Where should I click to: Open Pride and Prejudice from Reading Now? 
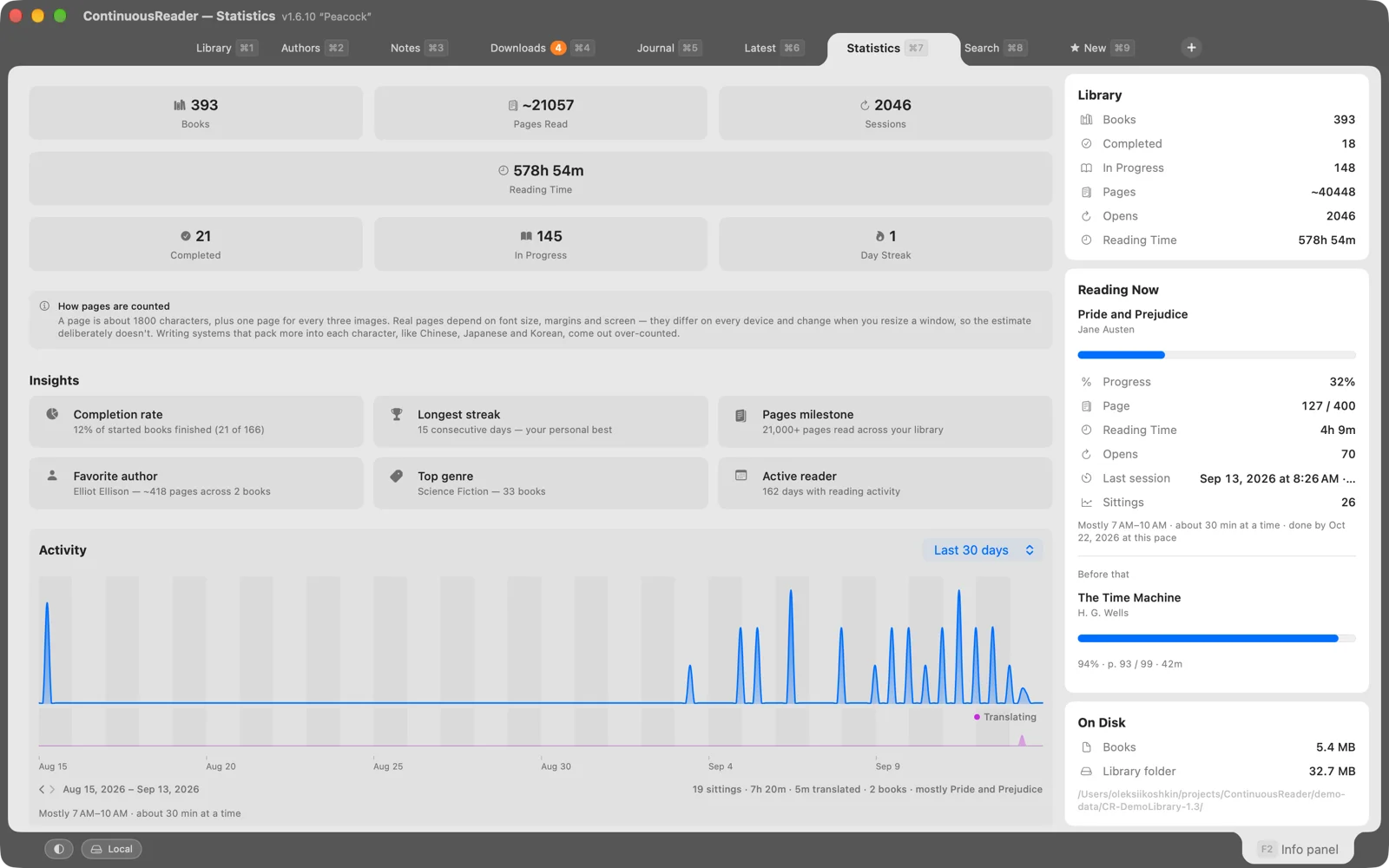1132,314
